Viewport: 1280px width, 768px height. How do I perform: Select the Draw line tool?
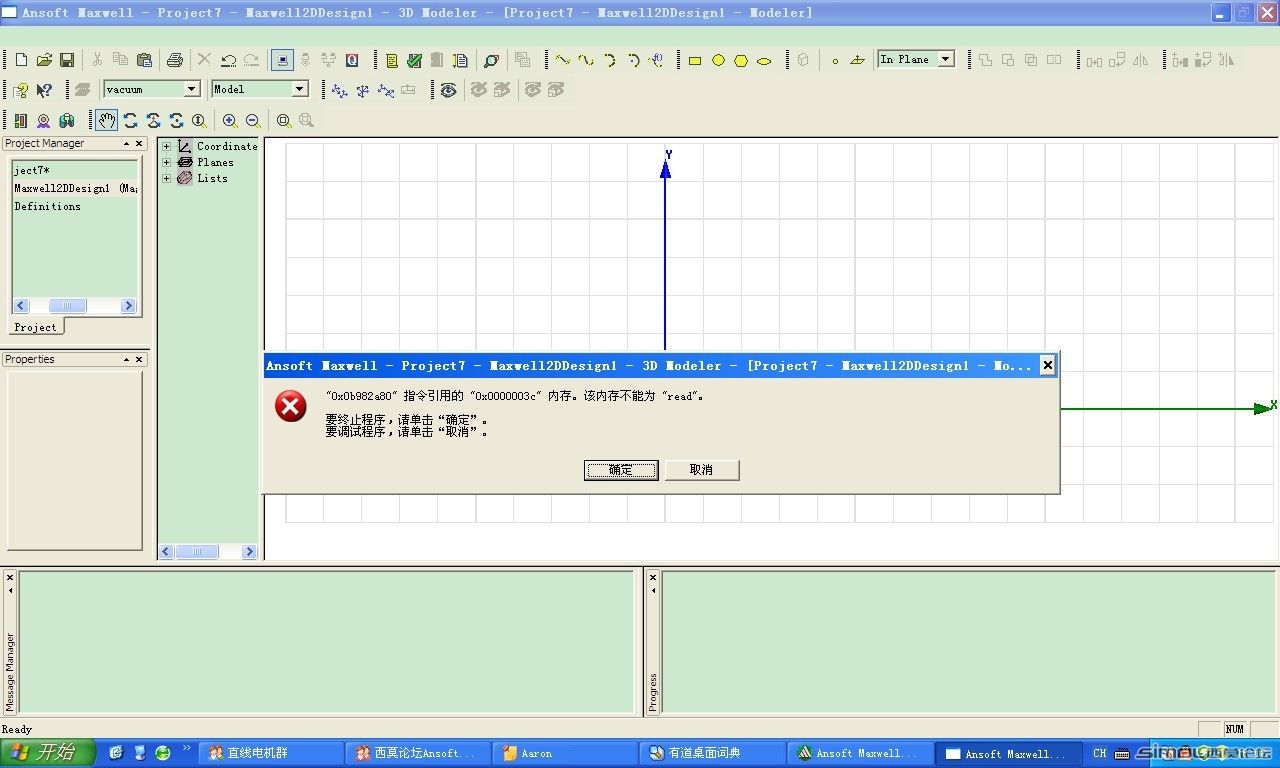click(x=563, y=60)
